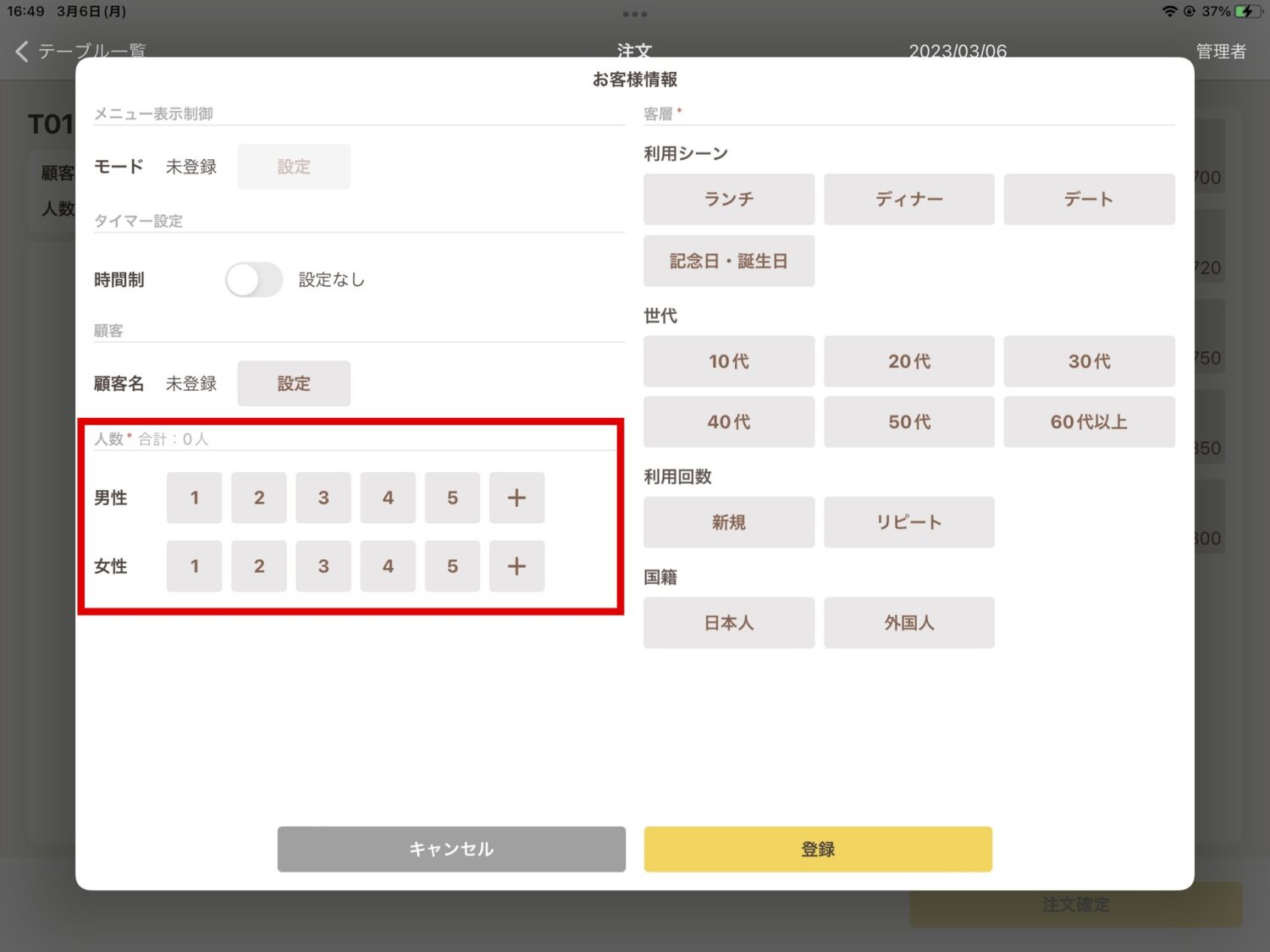Open 設定 for モード
The height and width of the screenshot is (952, 1270).
pyautogui.click(x=294, y=167)
